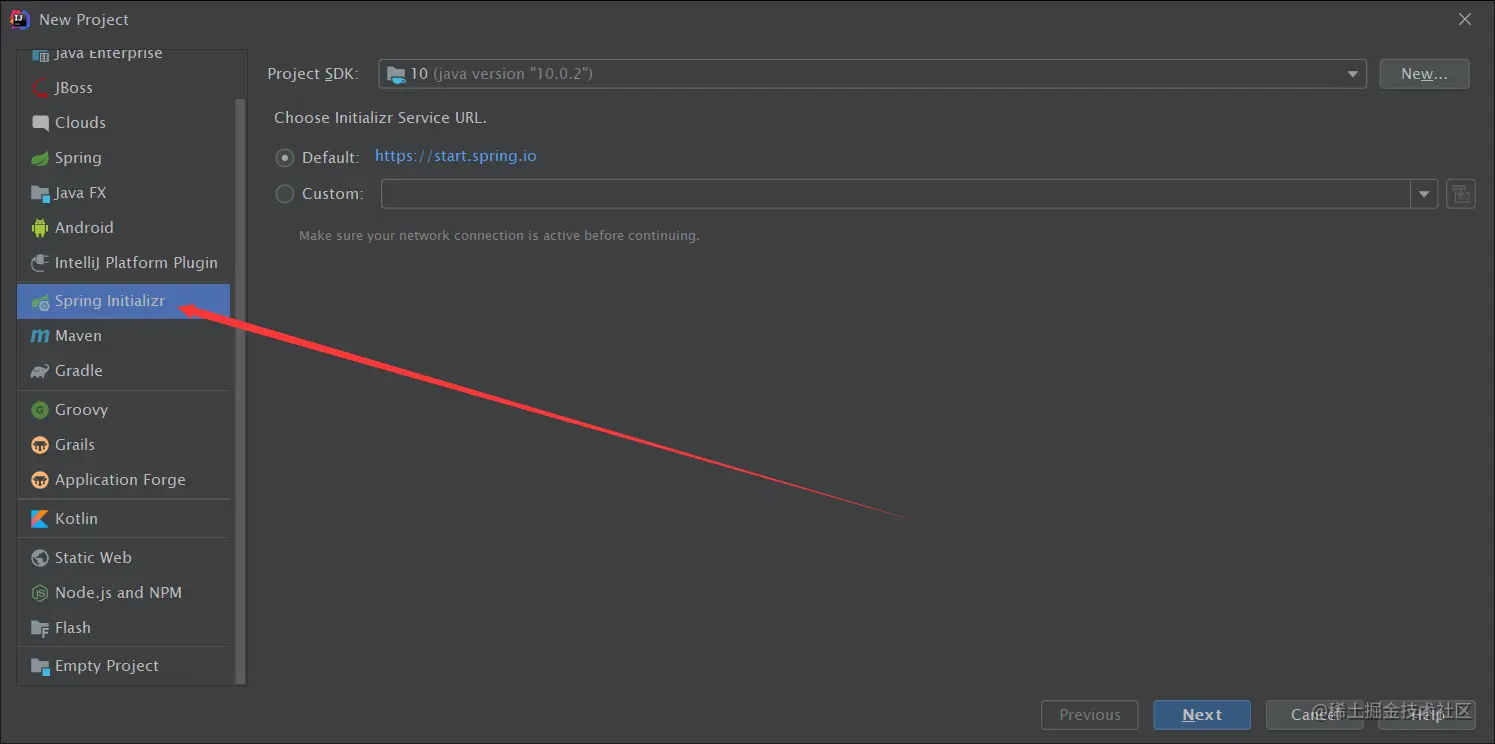Click the project type list scrollbar
The height and width of the screenshot is (744, 1495).
pyautogui.click(x=240, y=390)
